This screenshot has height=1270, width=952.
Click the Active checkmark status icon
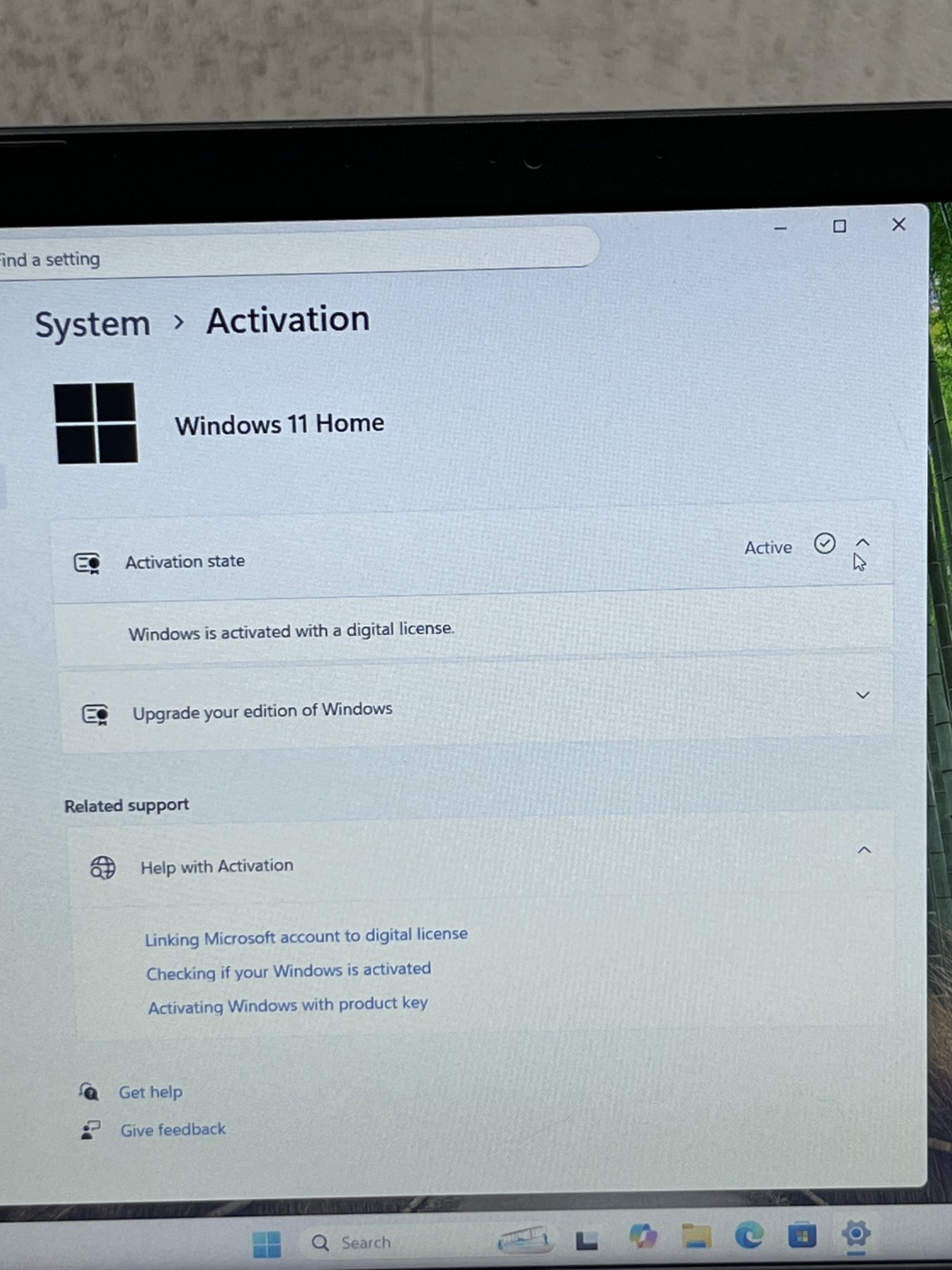click(825, 544)
